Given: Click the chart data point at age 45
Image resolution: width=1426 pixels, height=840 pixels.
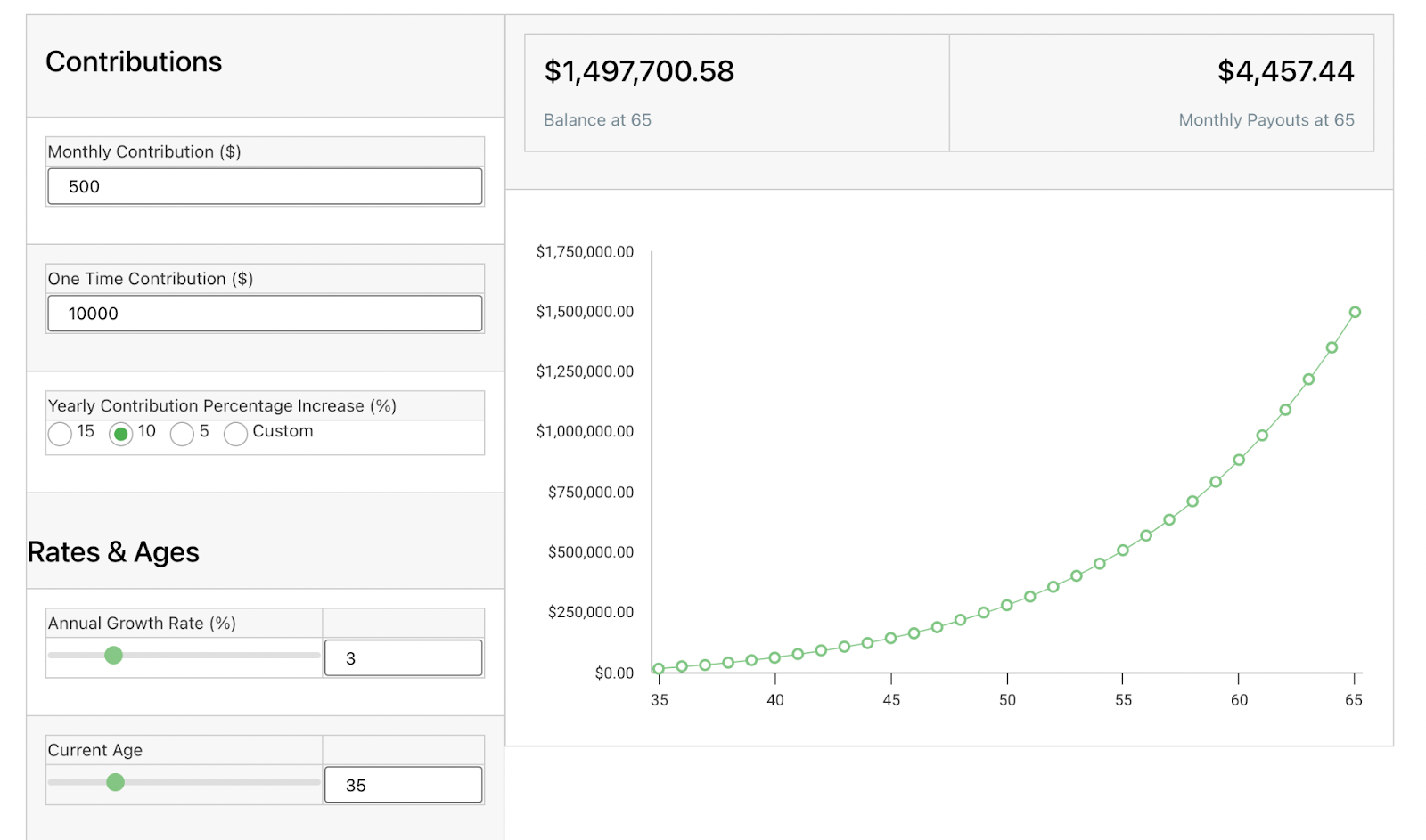Looking at the screenshot, I should click(x=890, y=638).
